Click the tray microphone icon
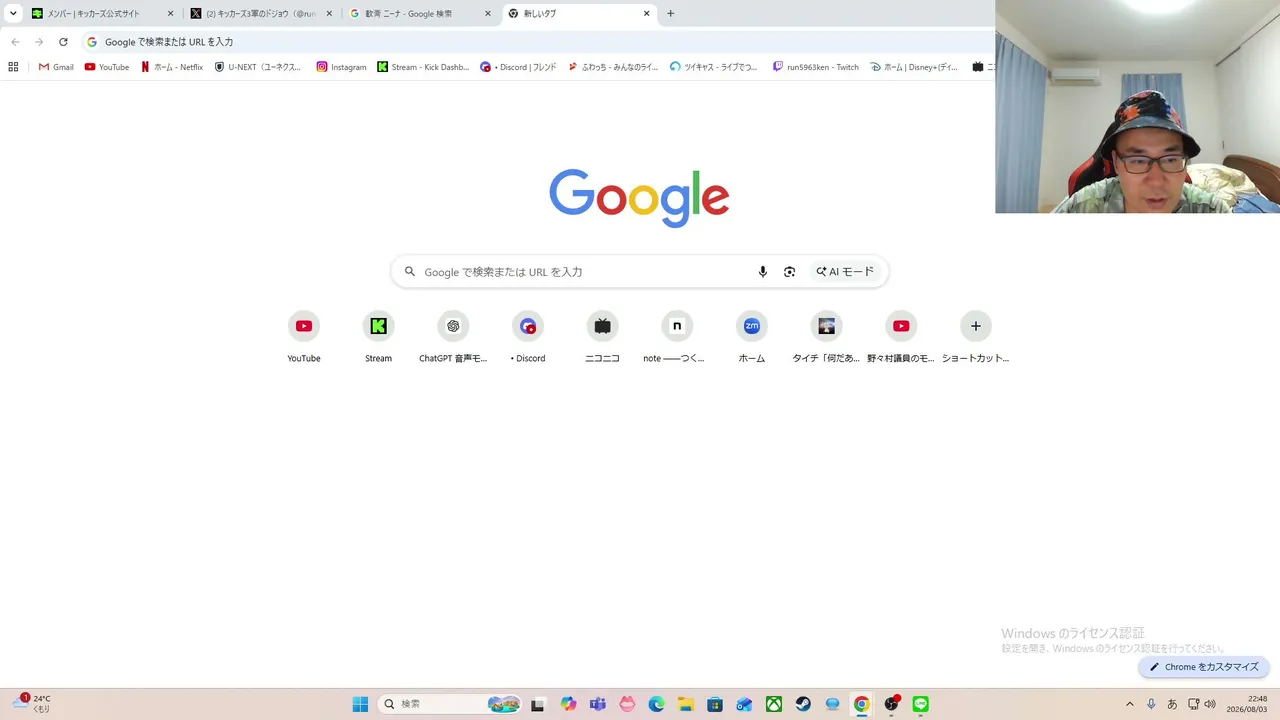1280x720 pixels. [1152, 704]
